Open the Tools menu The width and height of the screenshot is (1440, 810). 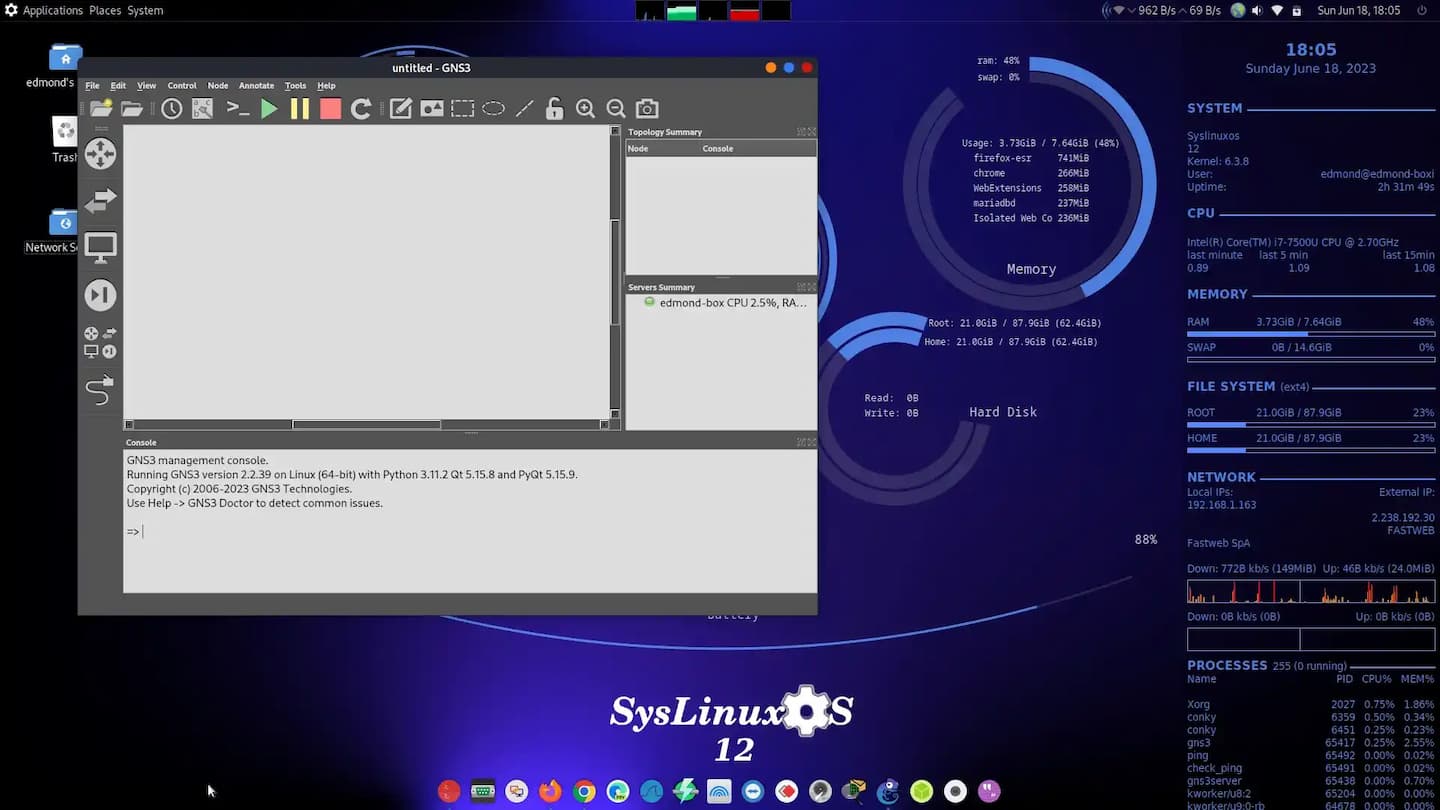click(x=295, y=86)
